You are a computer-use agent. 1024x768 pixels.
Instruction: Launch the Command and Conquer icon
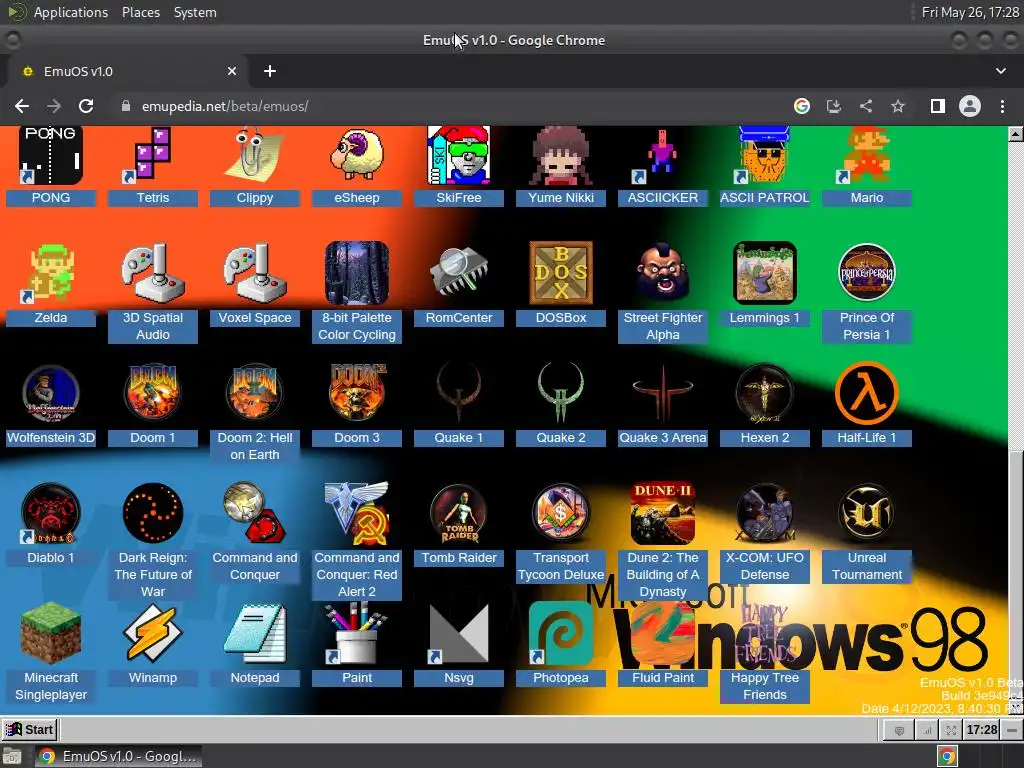click(x=255, y=513)
